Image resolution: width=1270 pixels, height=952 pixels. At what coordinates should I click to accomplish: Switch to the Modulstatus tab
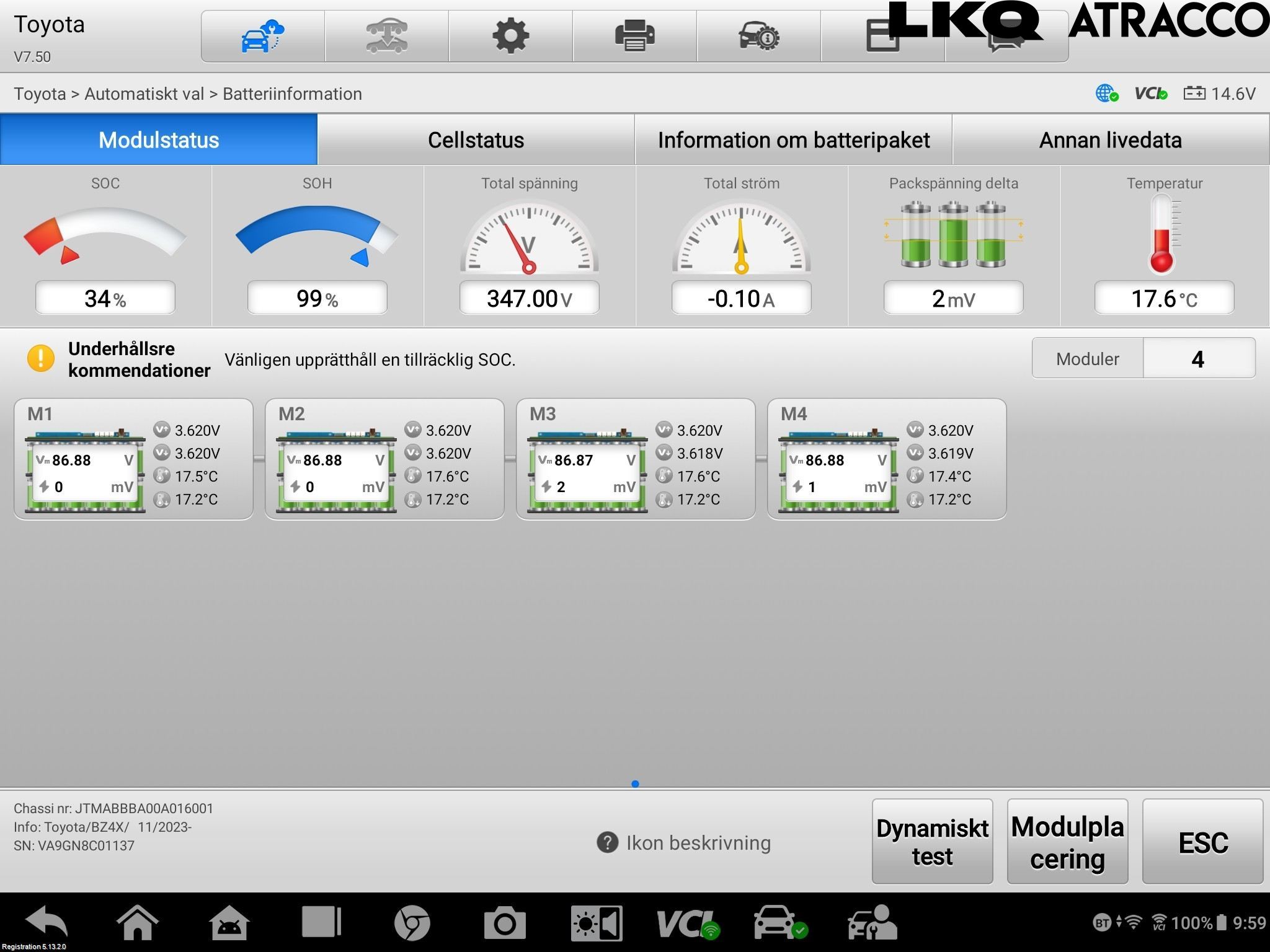click(x=159, y=139)
